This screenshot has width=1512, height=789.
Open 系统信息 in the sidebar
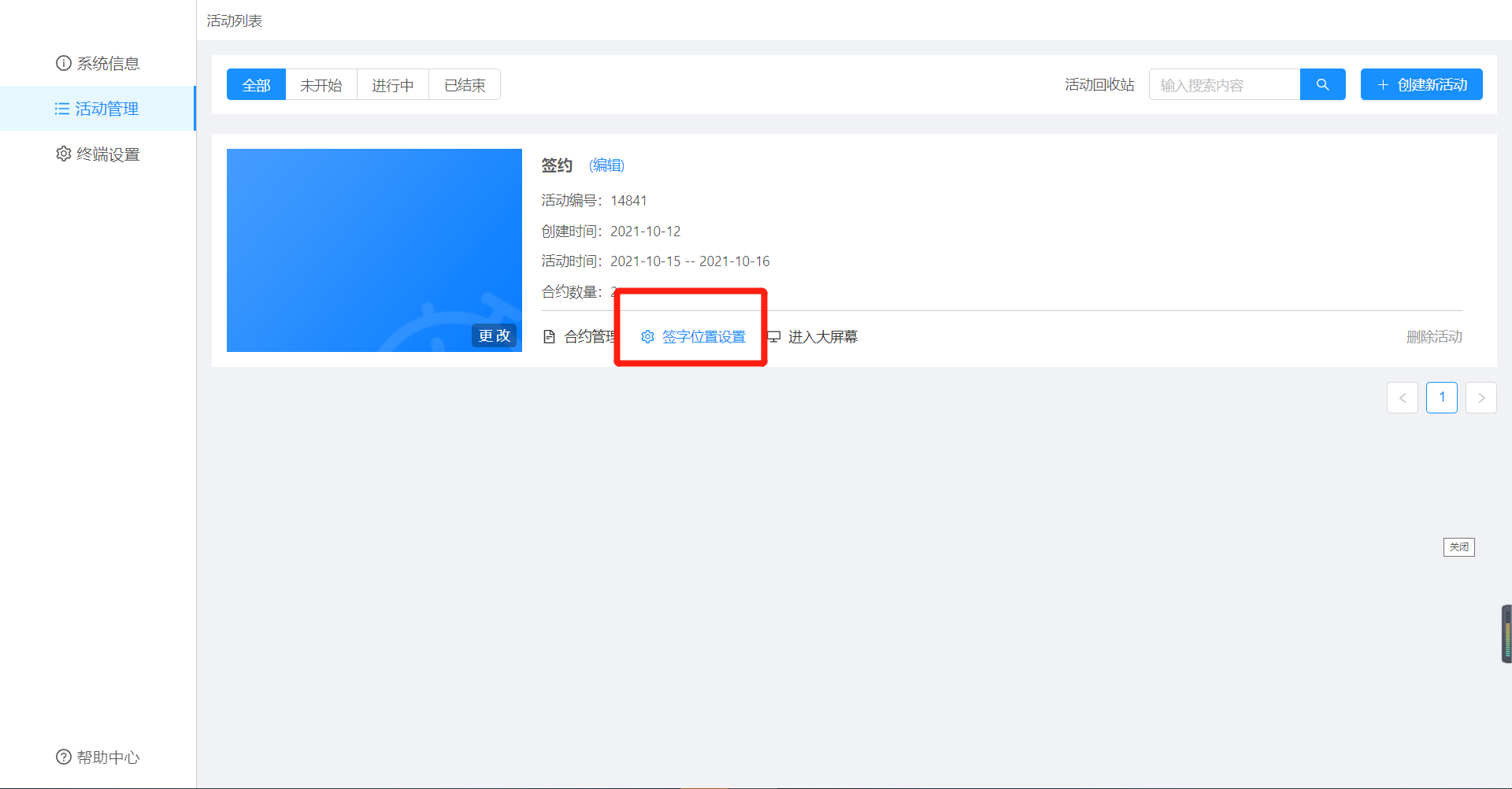pos(98,63)
